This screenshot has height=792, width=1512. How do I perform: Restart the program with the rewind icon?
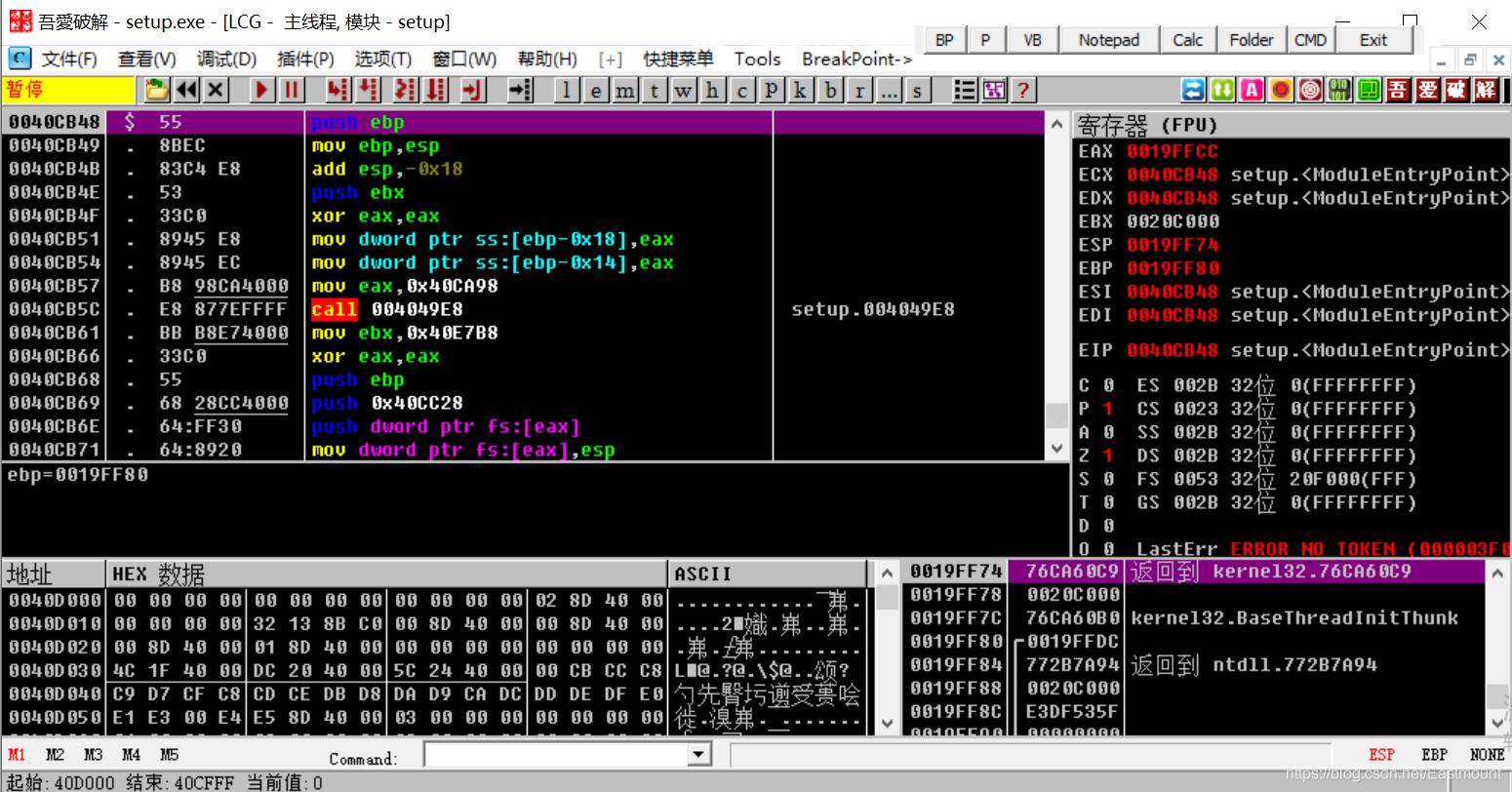tap(186, 90)
